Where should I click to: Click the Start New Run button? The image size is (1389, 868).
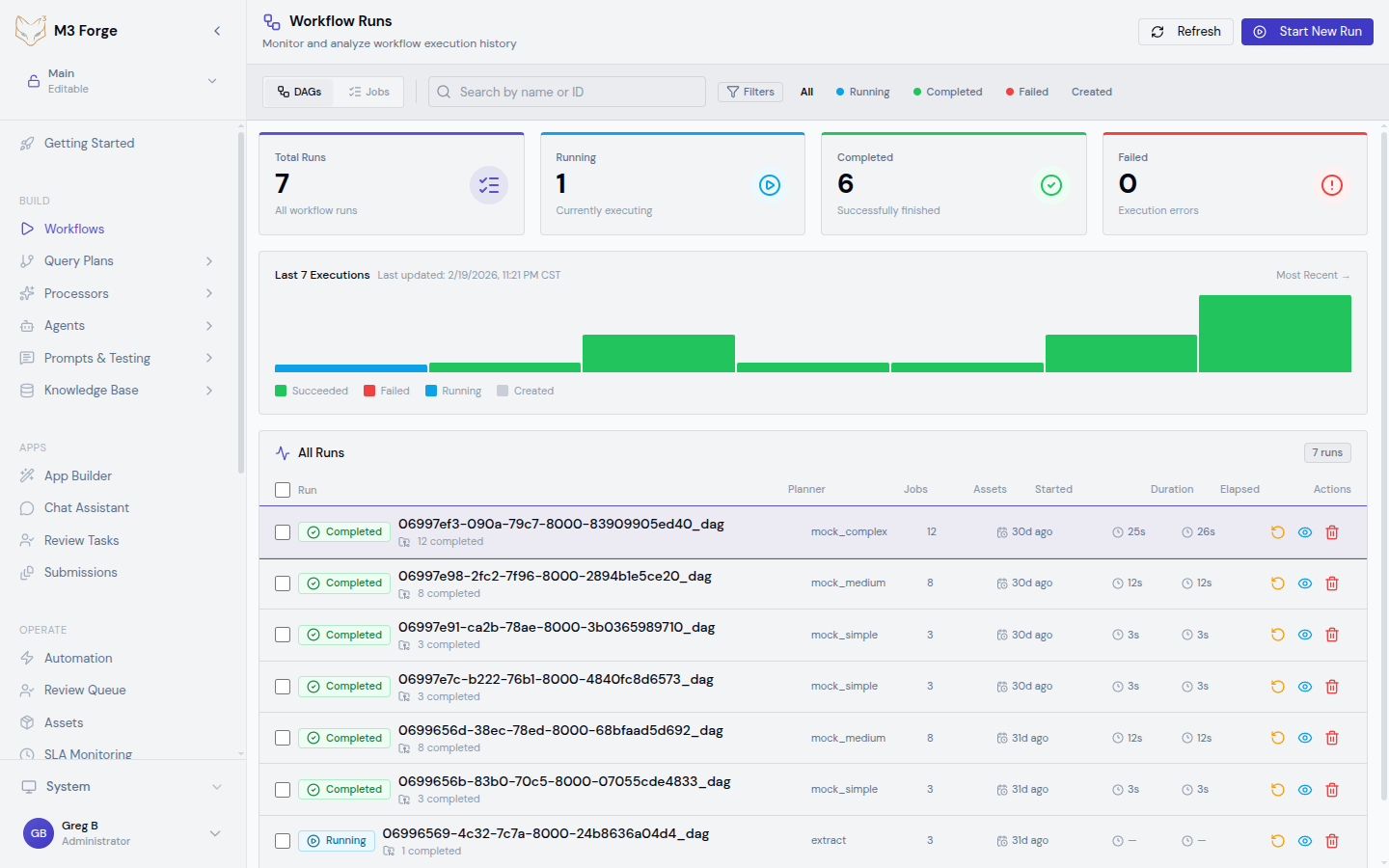tap(1307, 31)
